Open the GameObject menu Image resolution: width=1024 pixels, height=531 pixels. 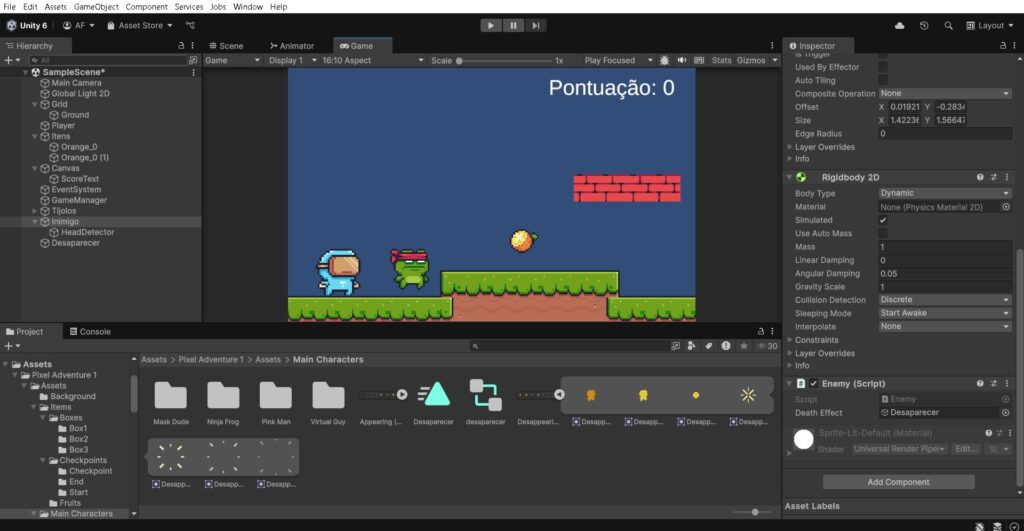point(96,7)
